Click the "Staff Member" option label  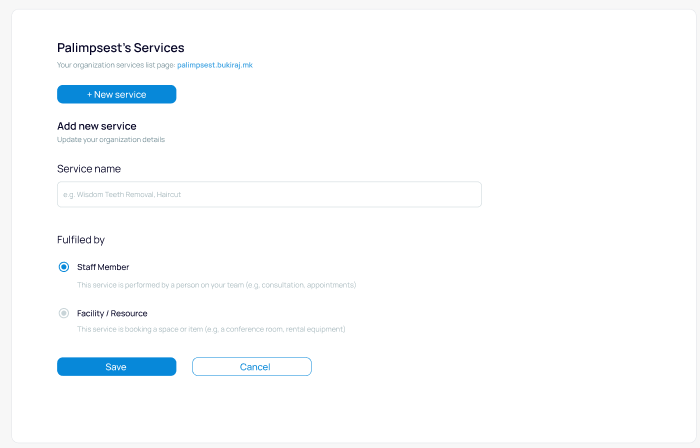click(x=103, y=267)
